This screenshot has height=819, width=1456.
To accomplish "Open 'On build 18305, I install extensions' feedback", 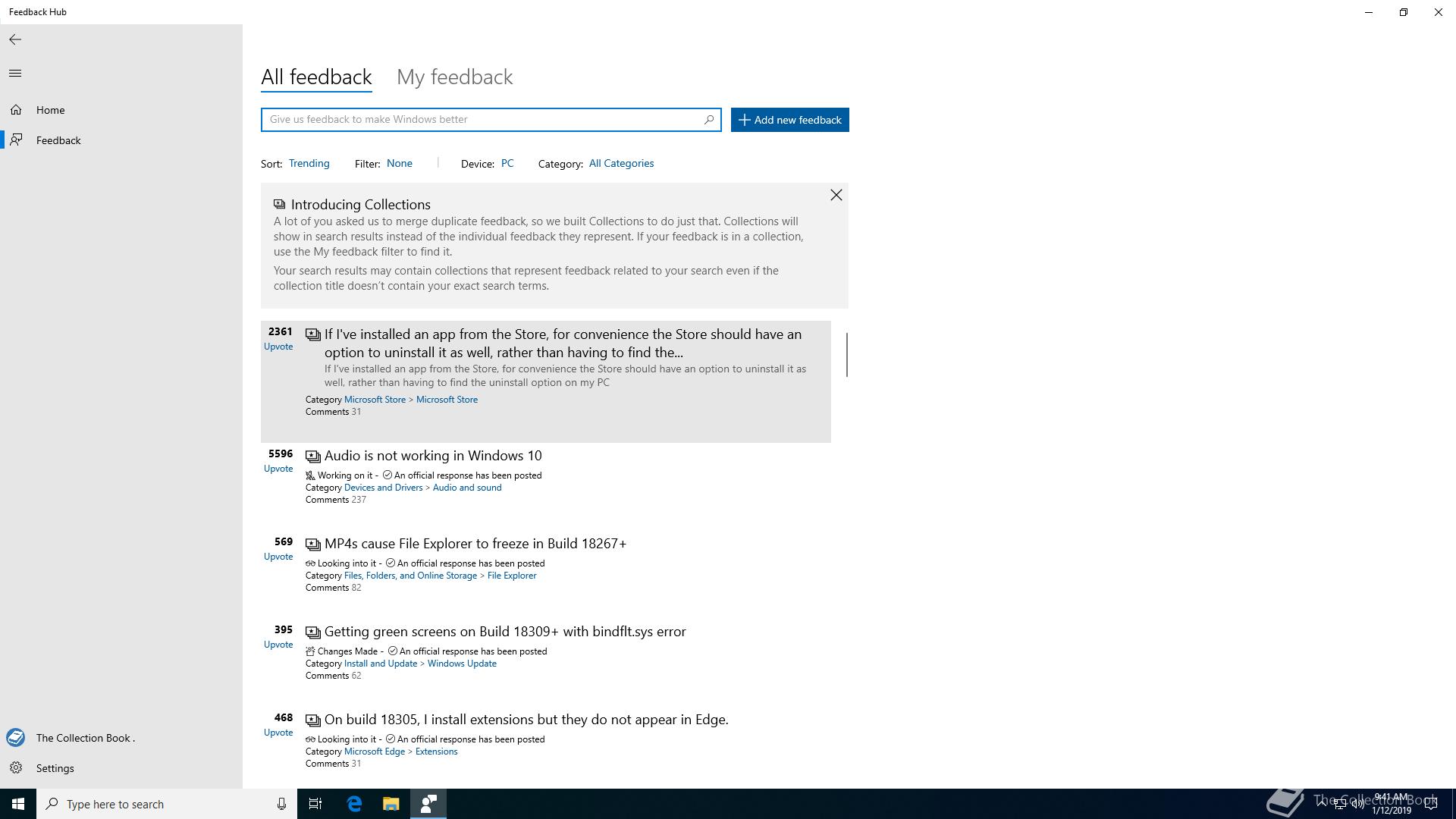I will coord(526,720).
